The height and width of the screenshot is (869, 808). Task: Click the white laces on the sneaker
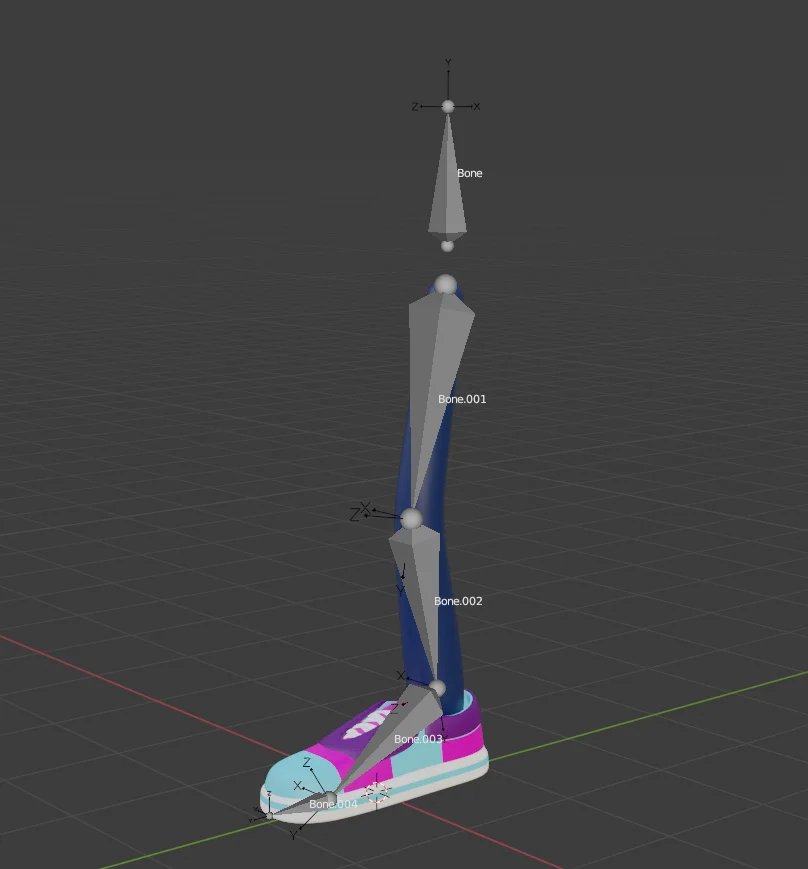click(357, 727)
